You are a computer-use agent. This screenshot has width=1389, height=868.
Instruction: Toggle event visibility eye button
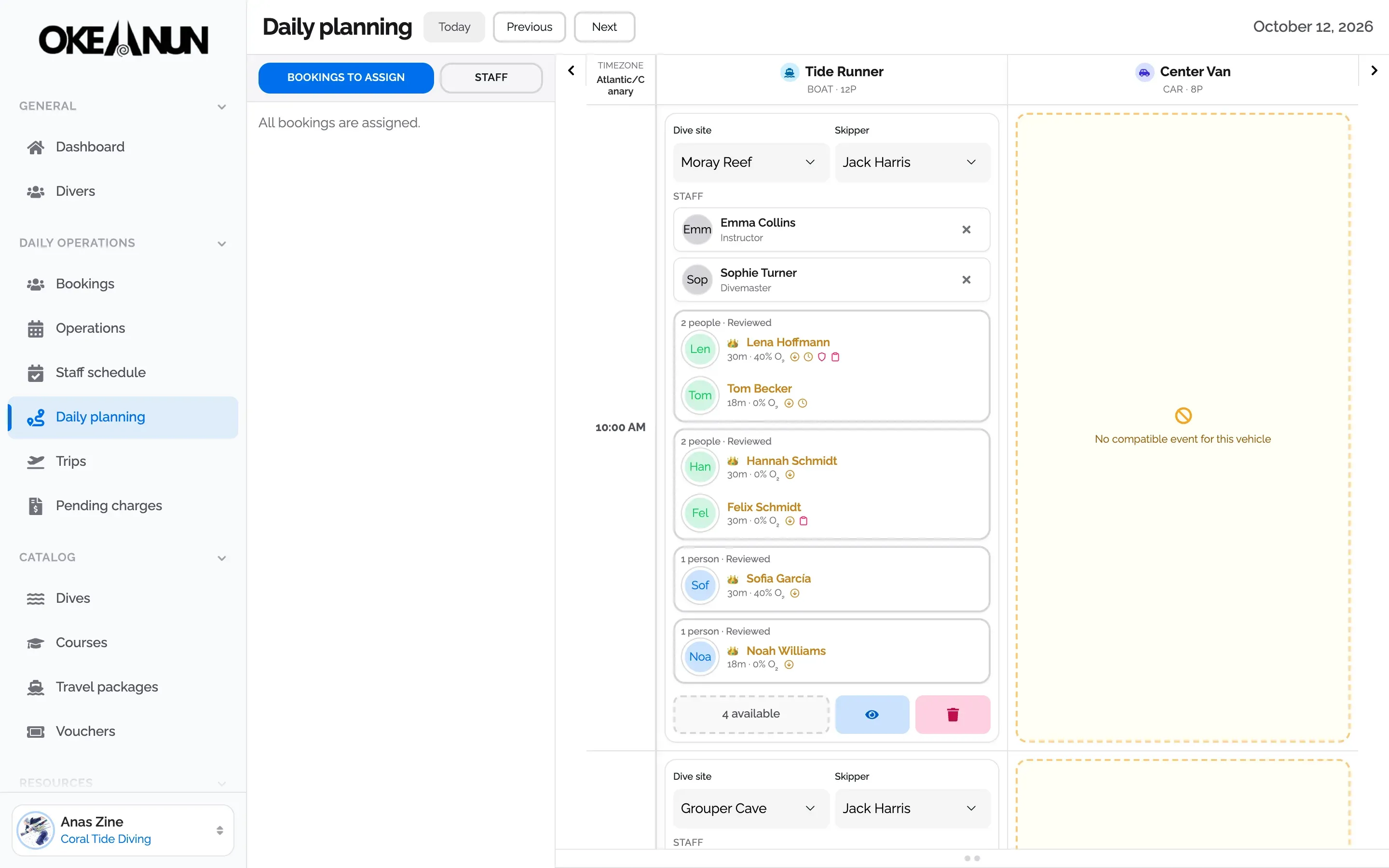click(872, 714)
